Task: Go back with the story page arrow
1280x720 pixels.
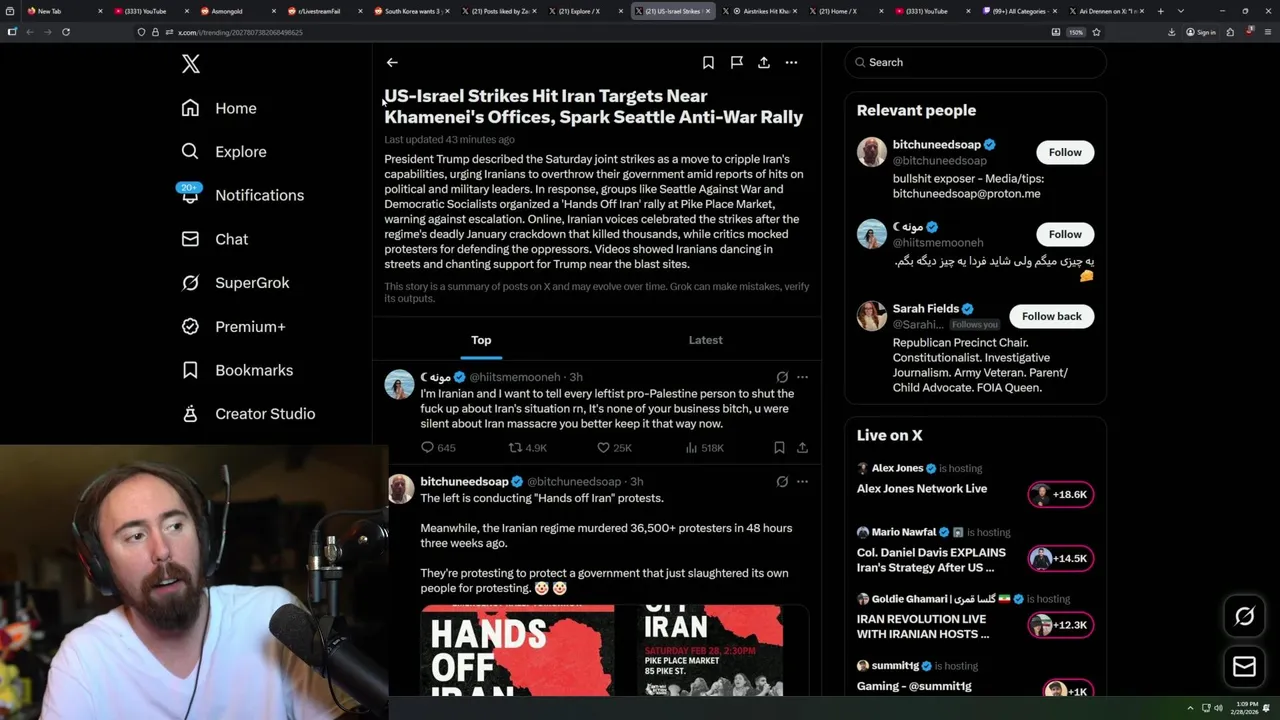Action: pos(392,62)
